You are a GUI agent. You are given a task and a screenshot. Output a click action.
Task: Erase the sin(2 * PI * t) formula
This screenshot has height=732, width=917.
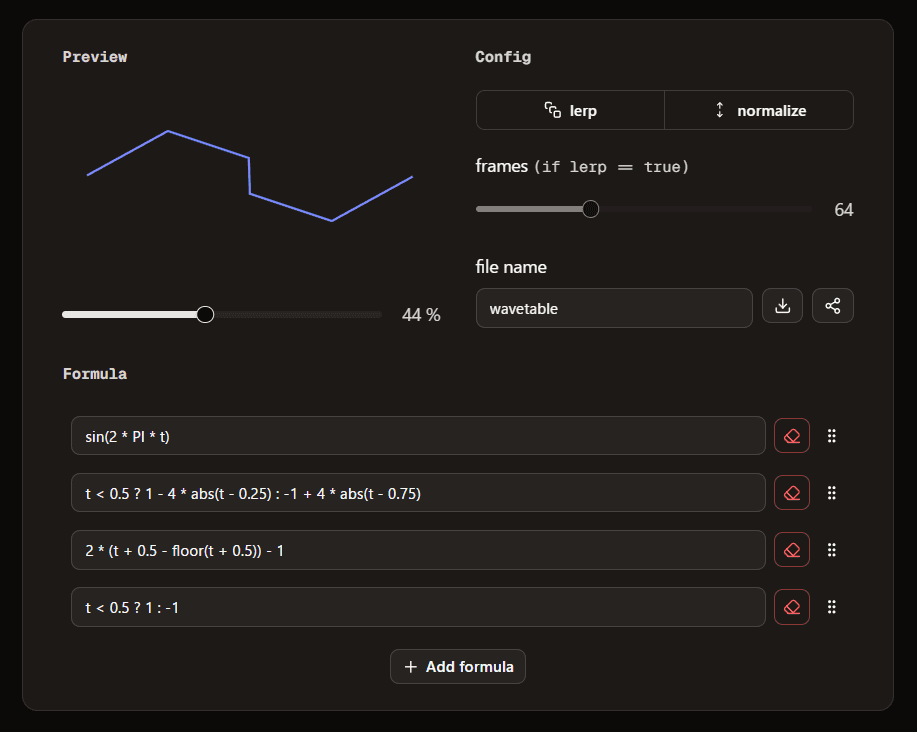pyautogui.click(x=791, y=436)
